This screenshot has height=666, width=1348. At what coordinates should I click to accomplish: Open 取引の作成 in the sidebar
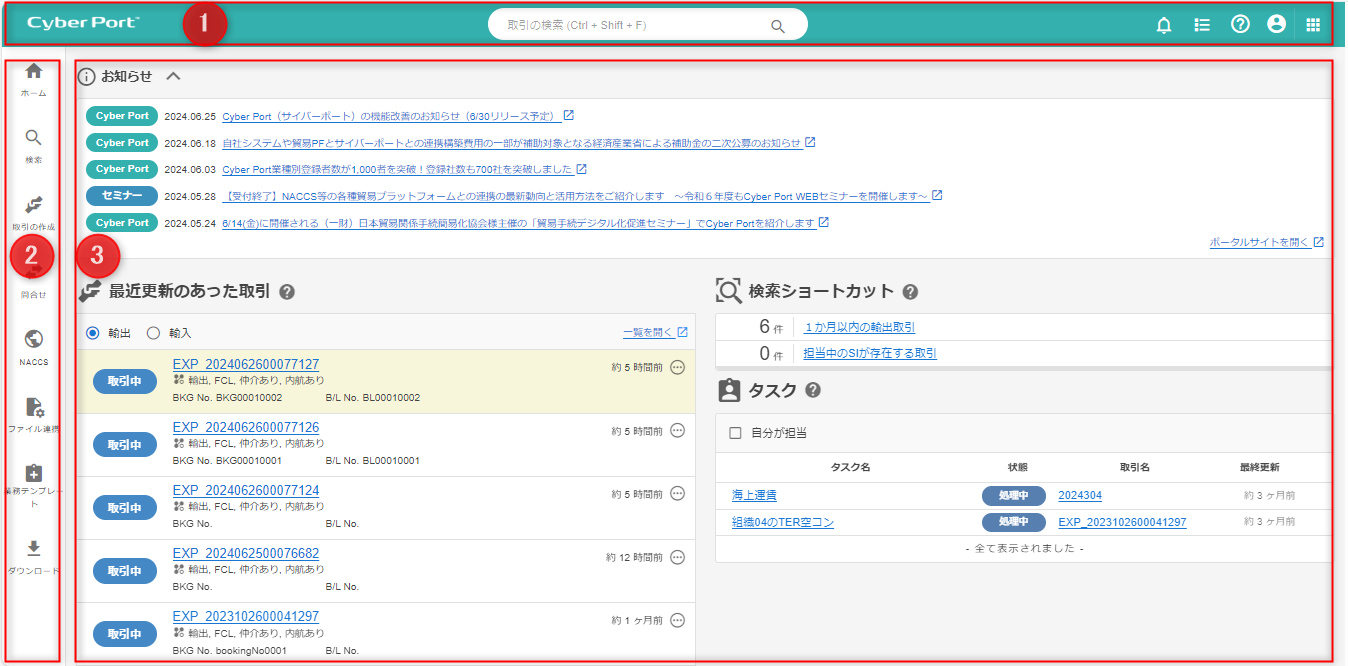point(34,206)
